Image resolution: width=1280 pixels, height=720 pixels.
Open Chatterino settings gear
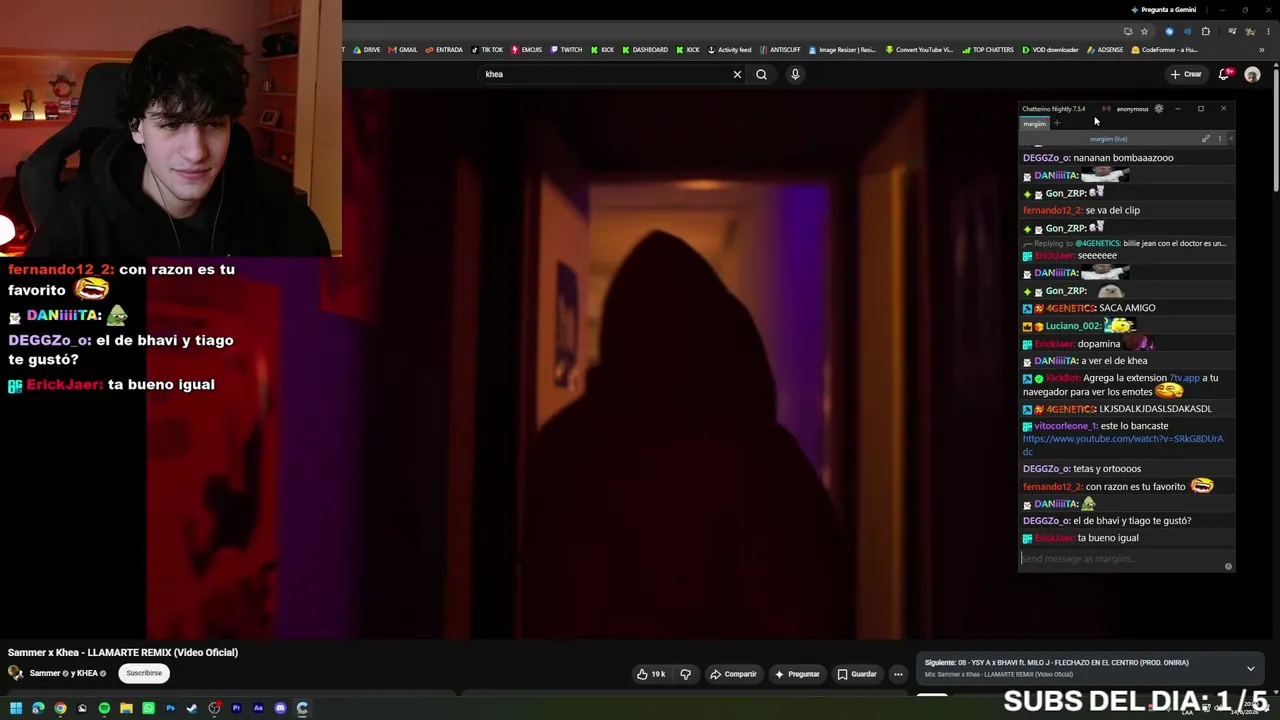pyautogui.click(x=1159, y=109)
